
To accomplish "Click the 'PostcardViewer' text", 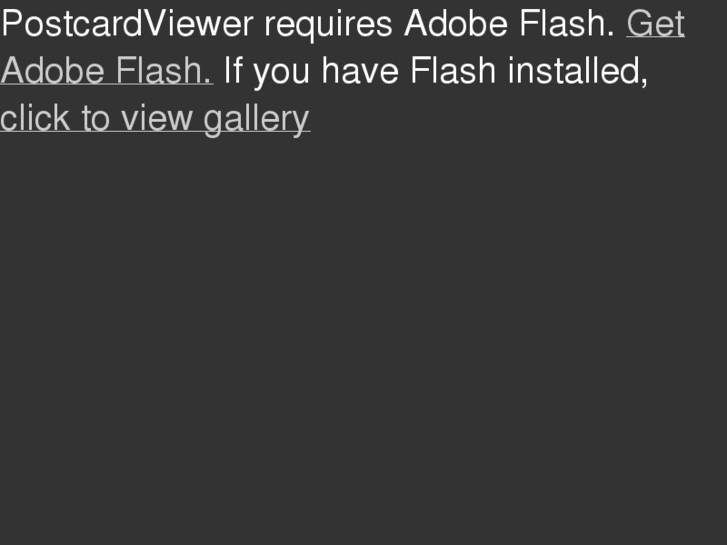I will tap(127, 24).
